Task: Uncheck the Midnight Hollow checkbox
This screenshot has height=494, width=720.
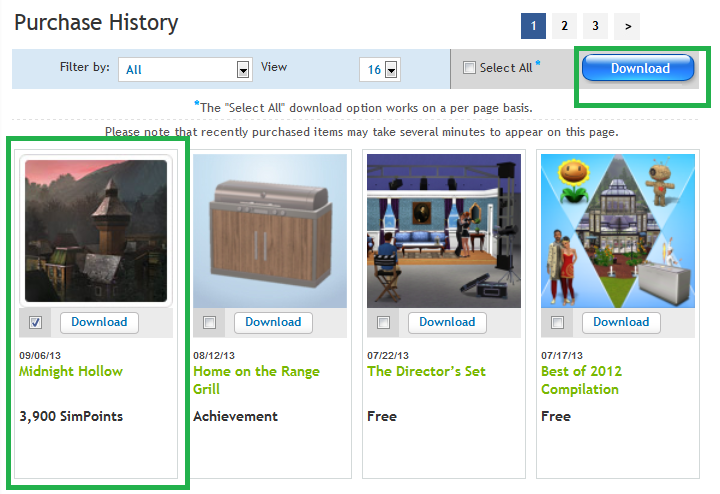Action: (x=35, y=322)
